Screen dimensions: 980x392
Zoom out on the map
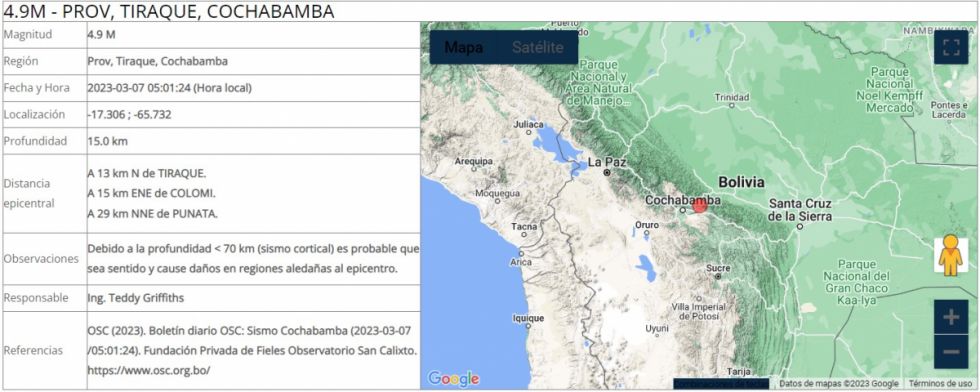(x=951, y=351)
